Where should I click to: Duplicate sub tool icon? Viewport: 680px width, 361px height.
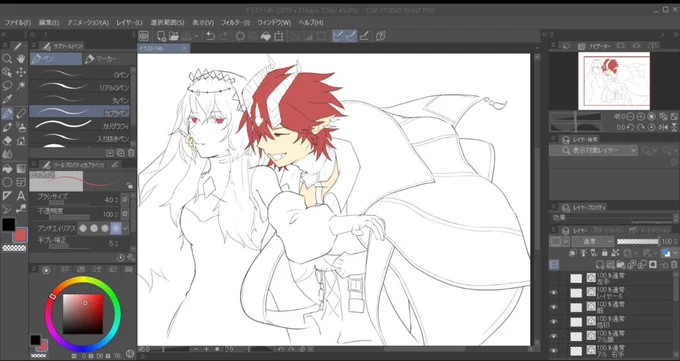[120, 153]
